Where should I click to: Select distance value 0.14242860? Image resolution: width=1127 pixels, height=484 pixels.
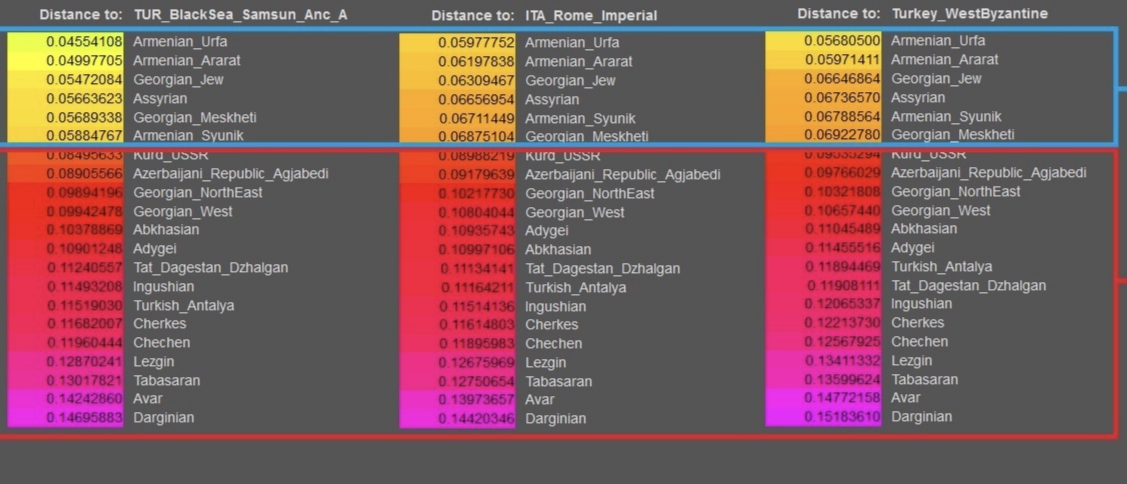tap(85, 398)
